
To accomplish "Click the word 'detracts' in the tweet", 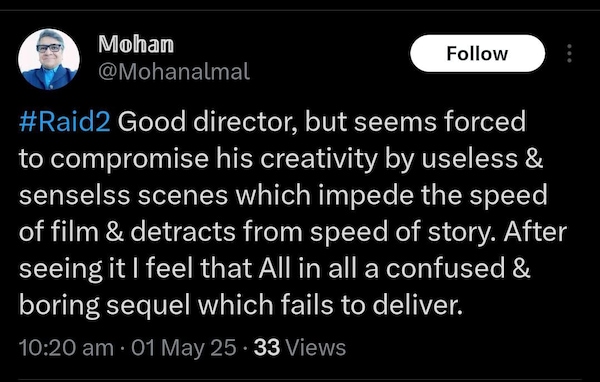I will pos(183,232).
